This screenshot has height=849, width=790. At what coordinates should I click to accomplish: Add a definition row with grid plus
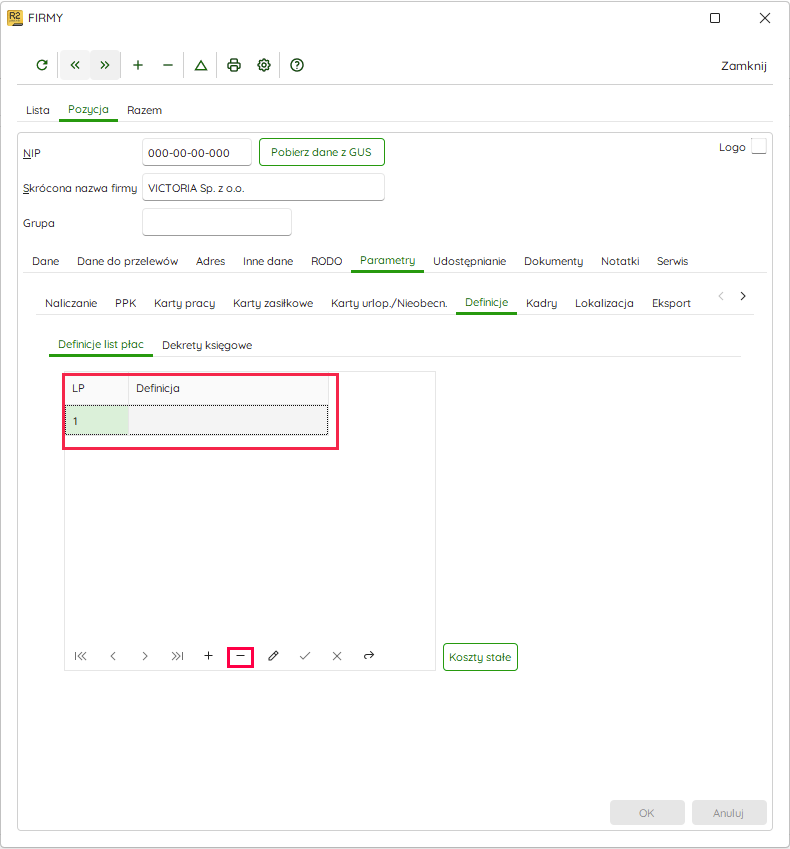click(208, 656)
